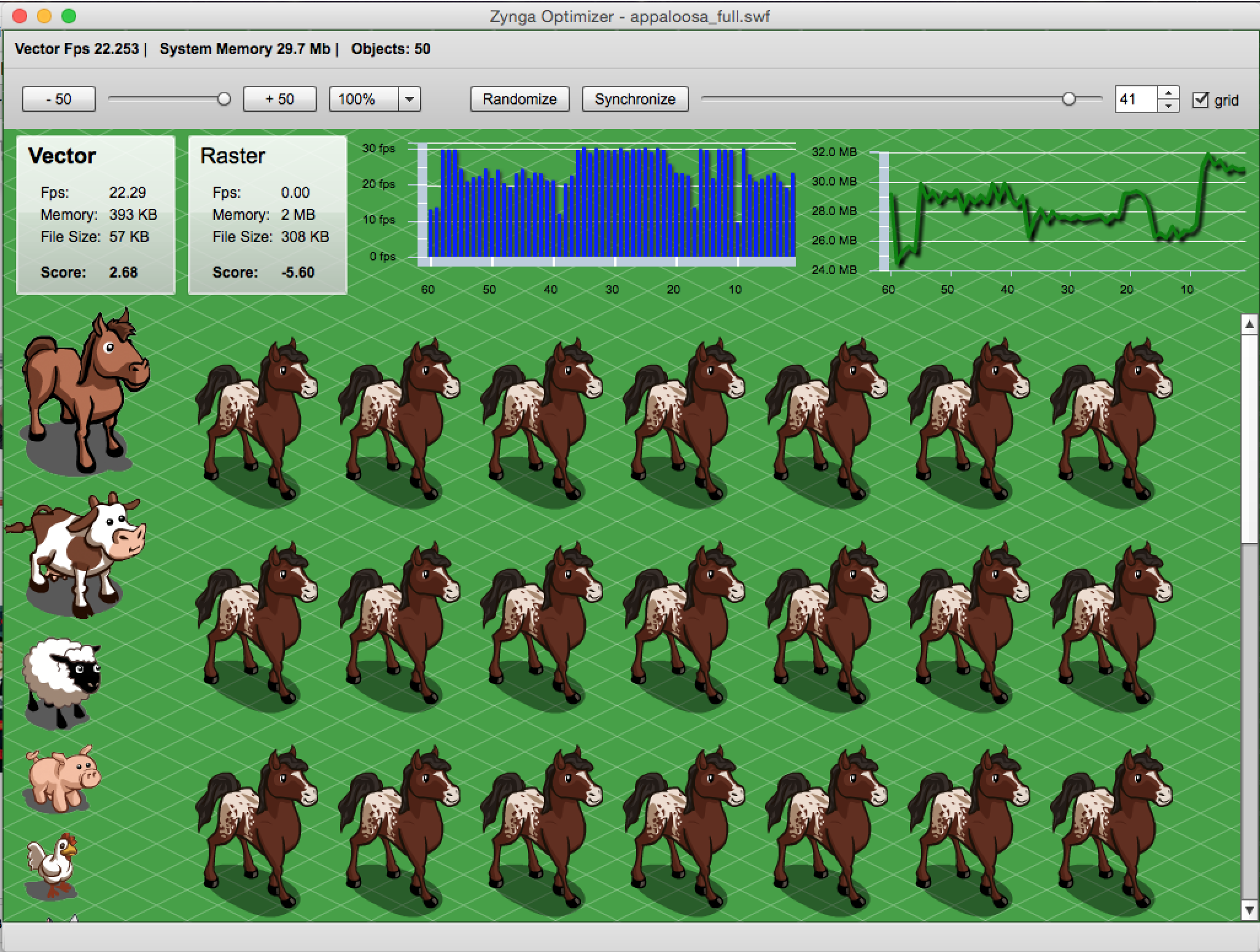Select the Vector stats panel
The width and height of the screenshot is (1260, 952).
[x=96, y=215]
